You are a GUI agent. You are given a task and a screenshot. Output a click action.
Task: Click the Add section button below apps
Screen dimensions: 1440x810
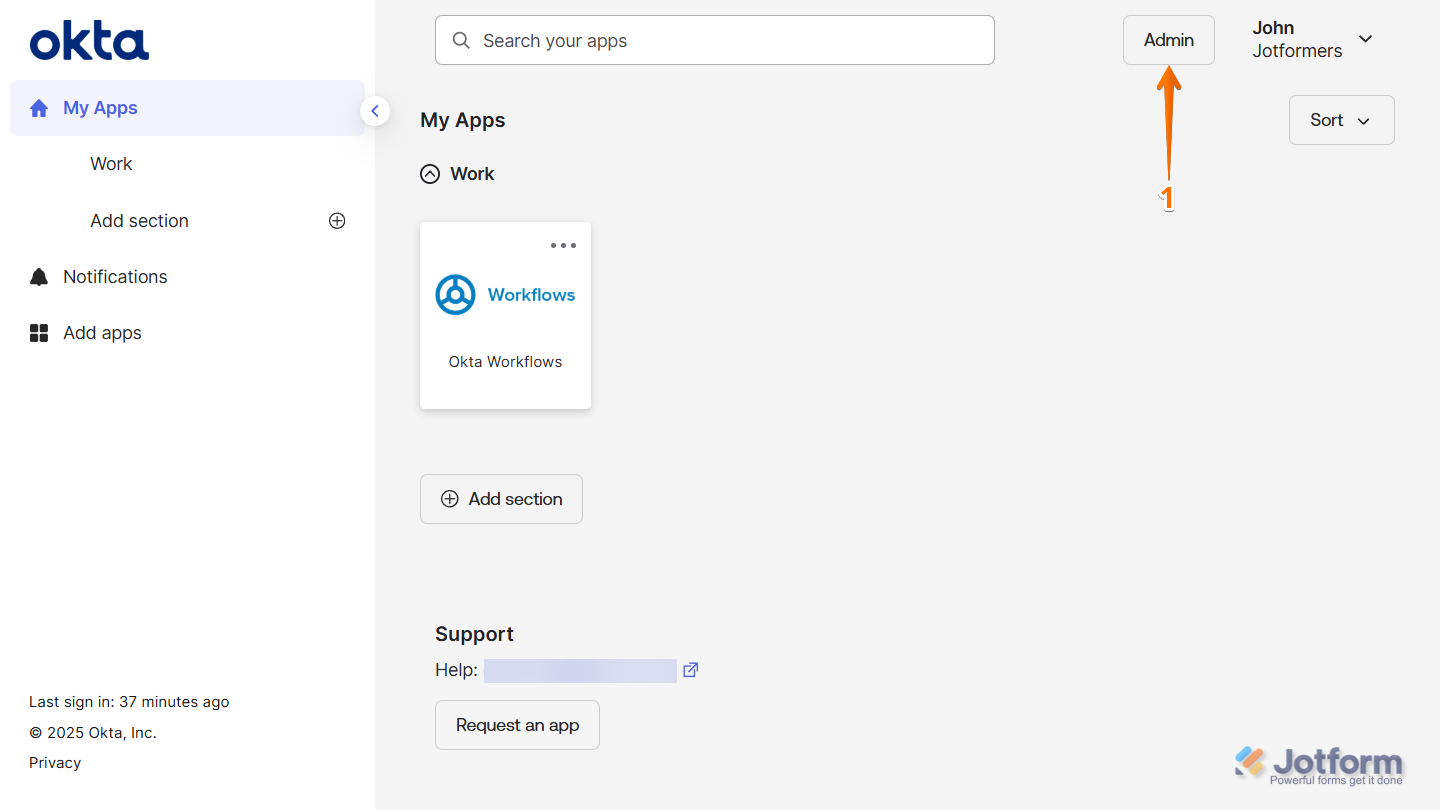501,499
